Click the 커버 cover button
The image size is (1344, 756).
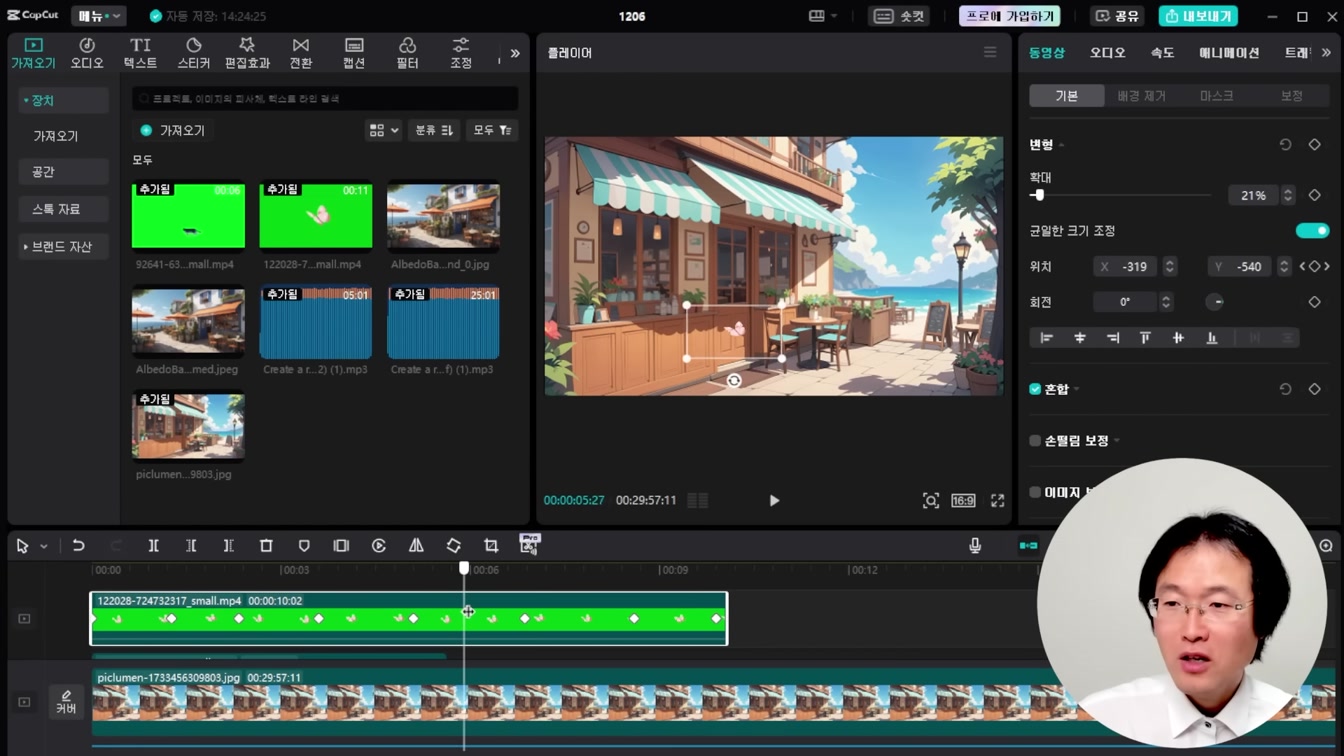point(66,702)
